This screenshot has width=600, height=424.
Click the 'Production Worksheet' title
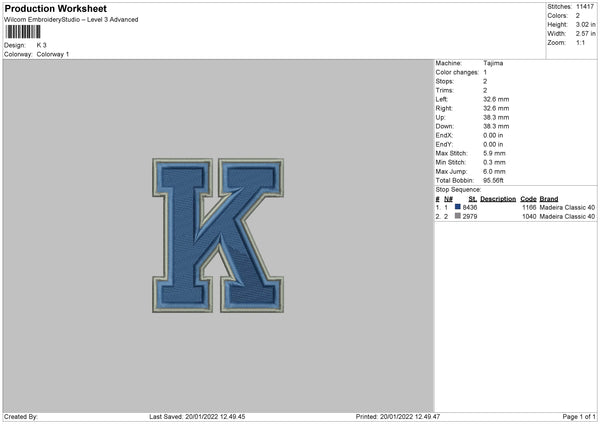point(55,8)
